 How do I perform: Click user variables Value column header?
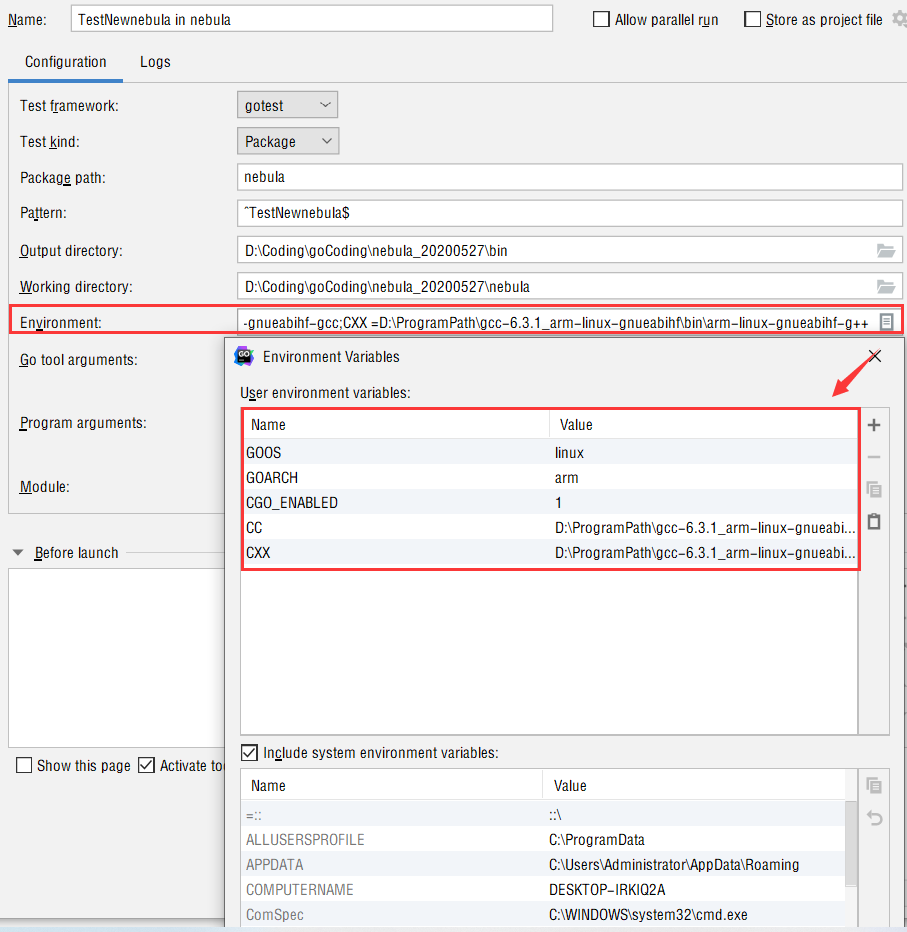pos(703,424)
